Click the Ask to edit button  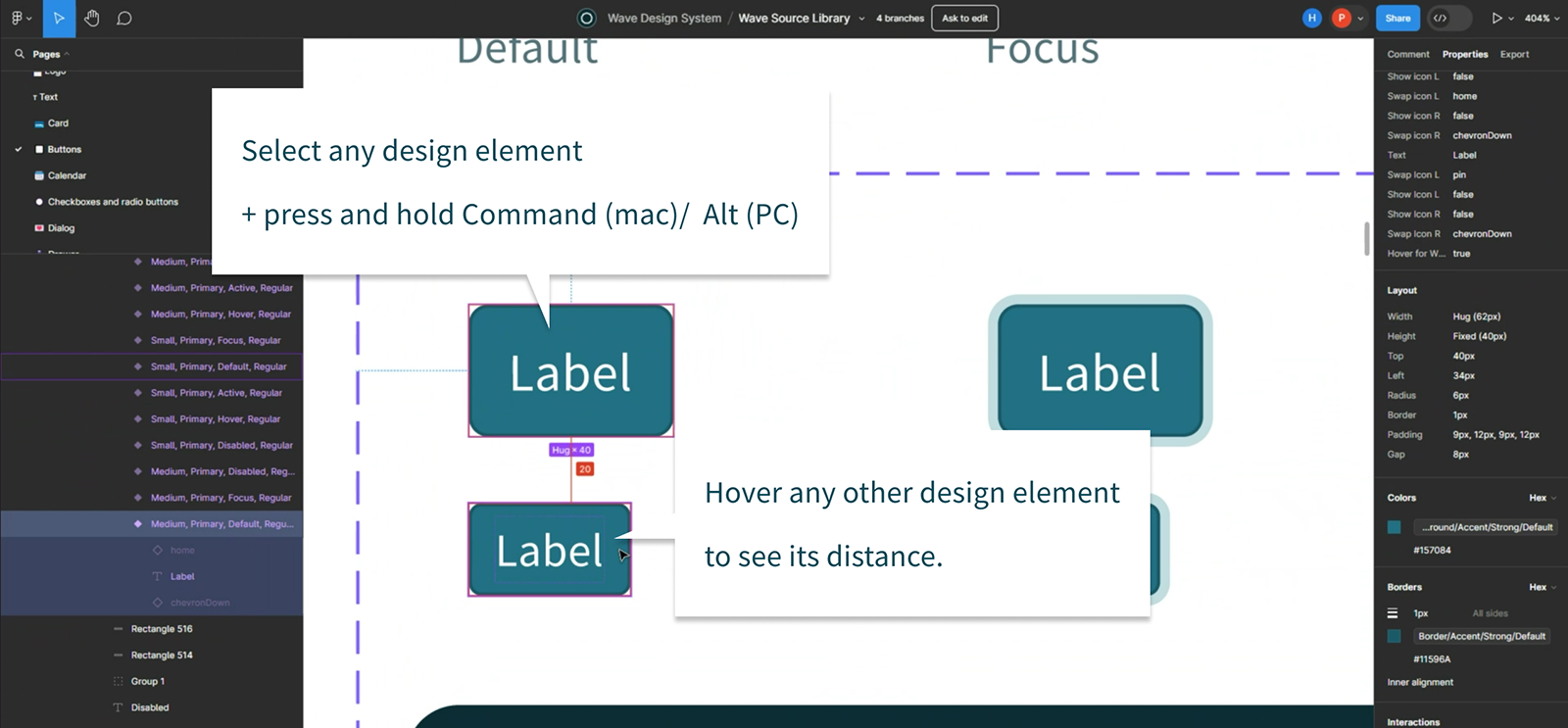(x=965, y=18)
